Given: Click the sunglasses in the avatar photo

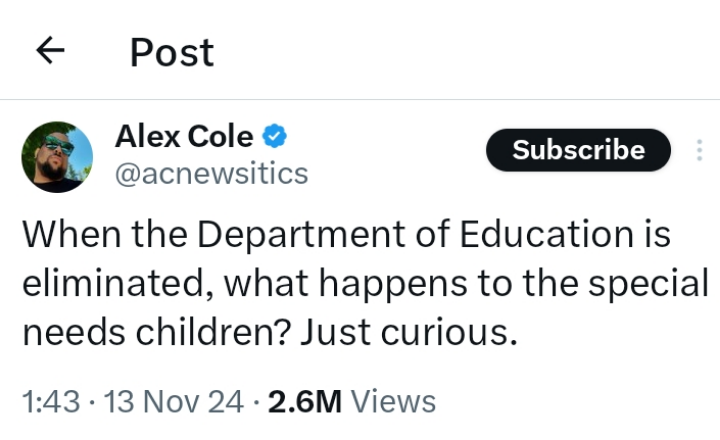Looking at the screenshot, I should [x=59, y=145].
